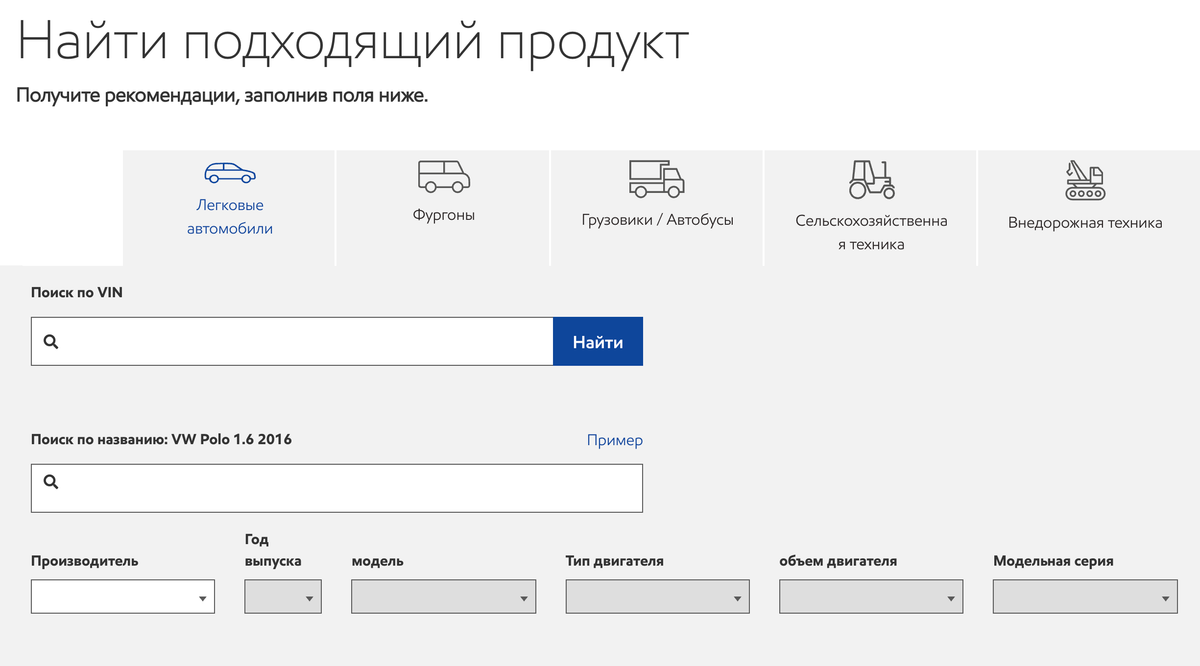Viewport: 1200px width, 666px height.
Task: Switch to the Легковые автомобили tab
Action: pos(229,217)
